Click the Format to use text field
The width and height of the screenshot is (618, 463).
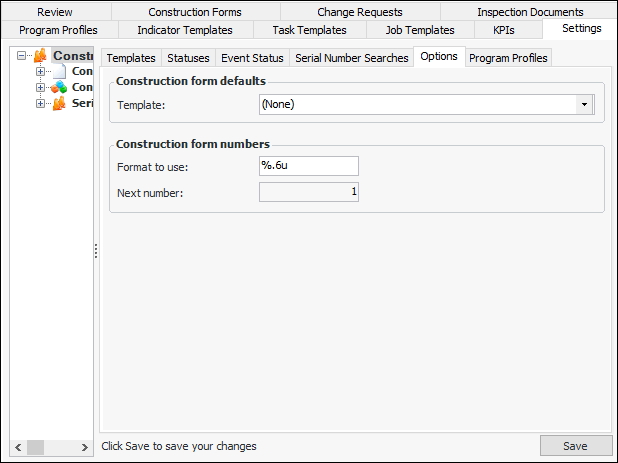(x=308, y=166)
